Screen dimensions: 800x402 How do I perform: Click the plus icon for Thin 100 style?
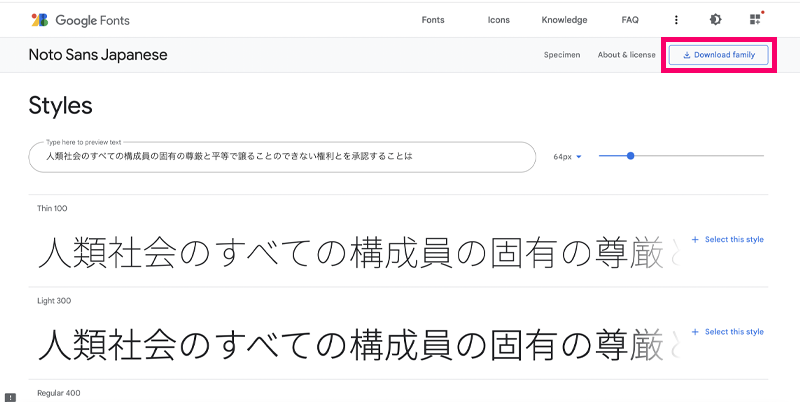click(695, 240)
